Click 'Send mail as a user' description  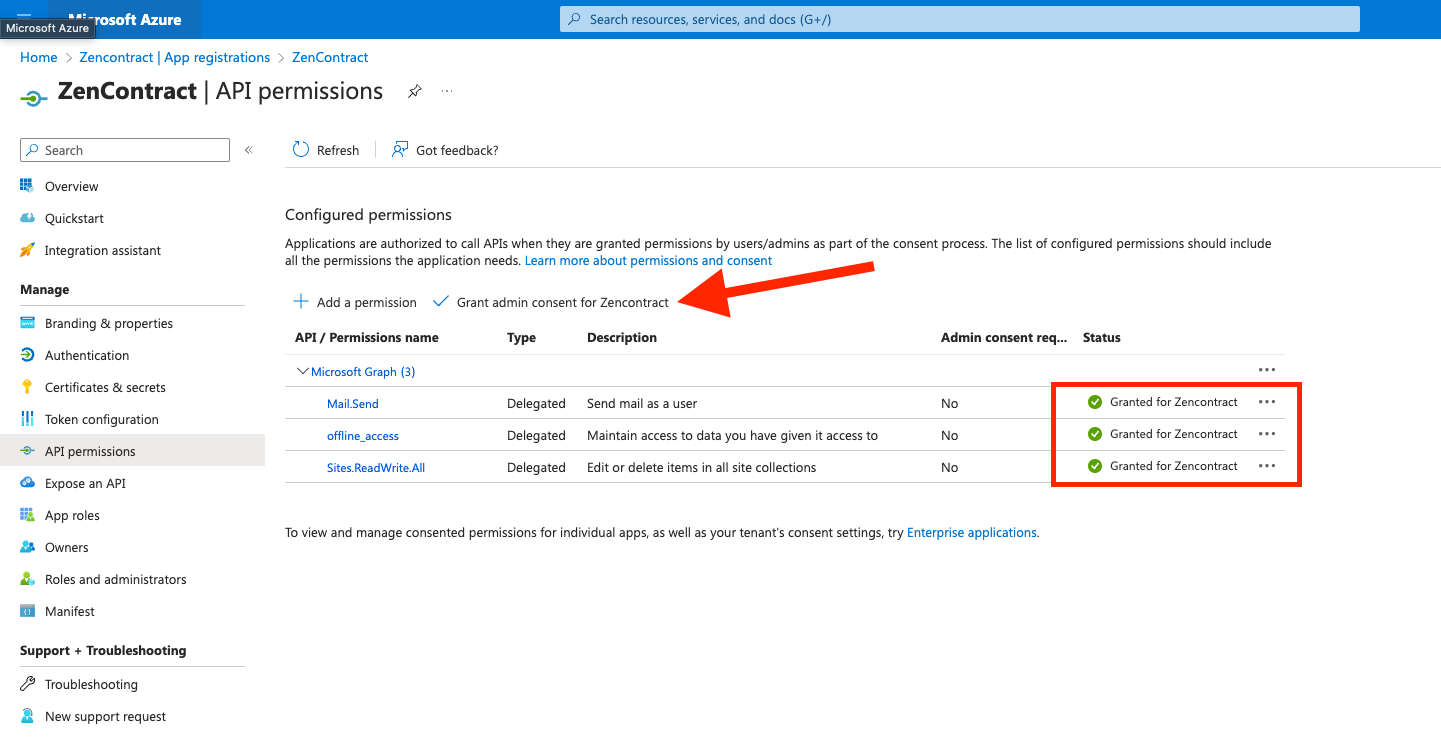coord(642,404)
